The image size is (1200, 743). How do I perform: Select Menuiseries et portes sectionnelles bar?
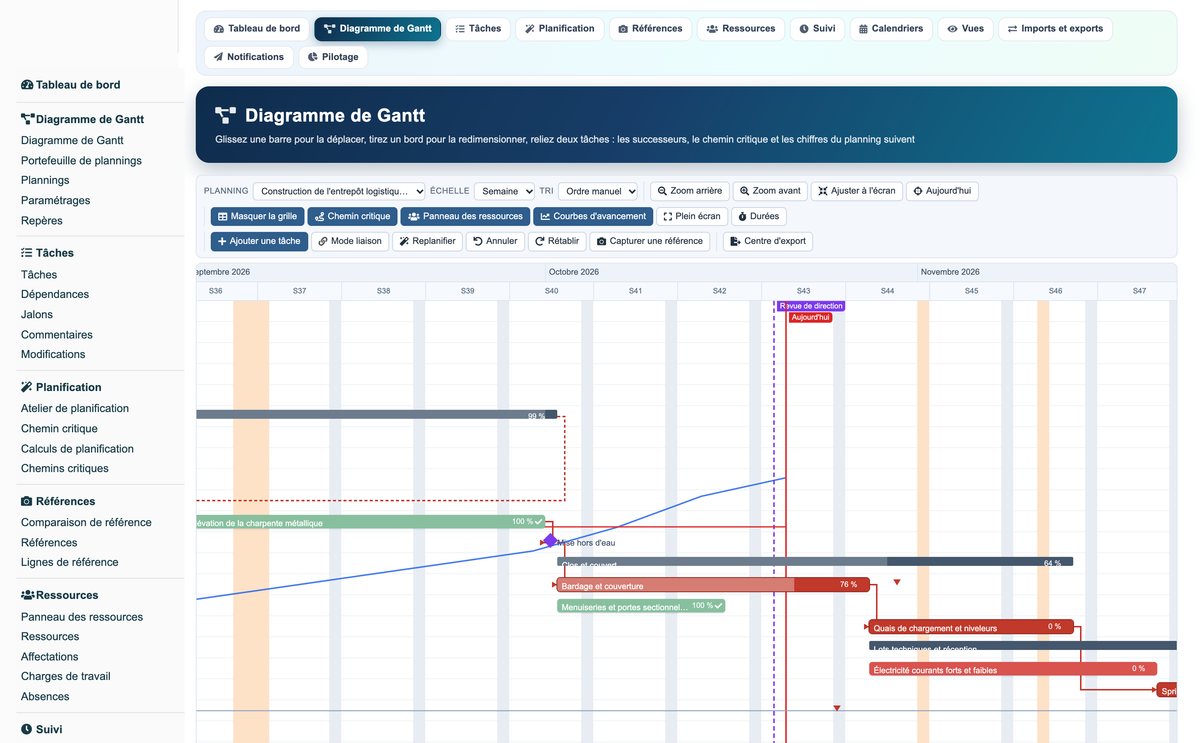coord(641,606)
